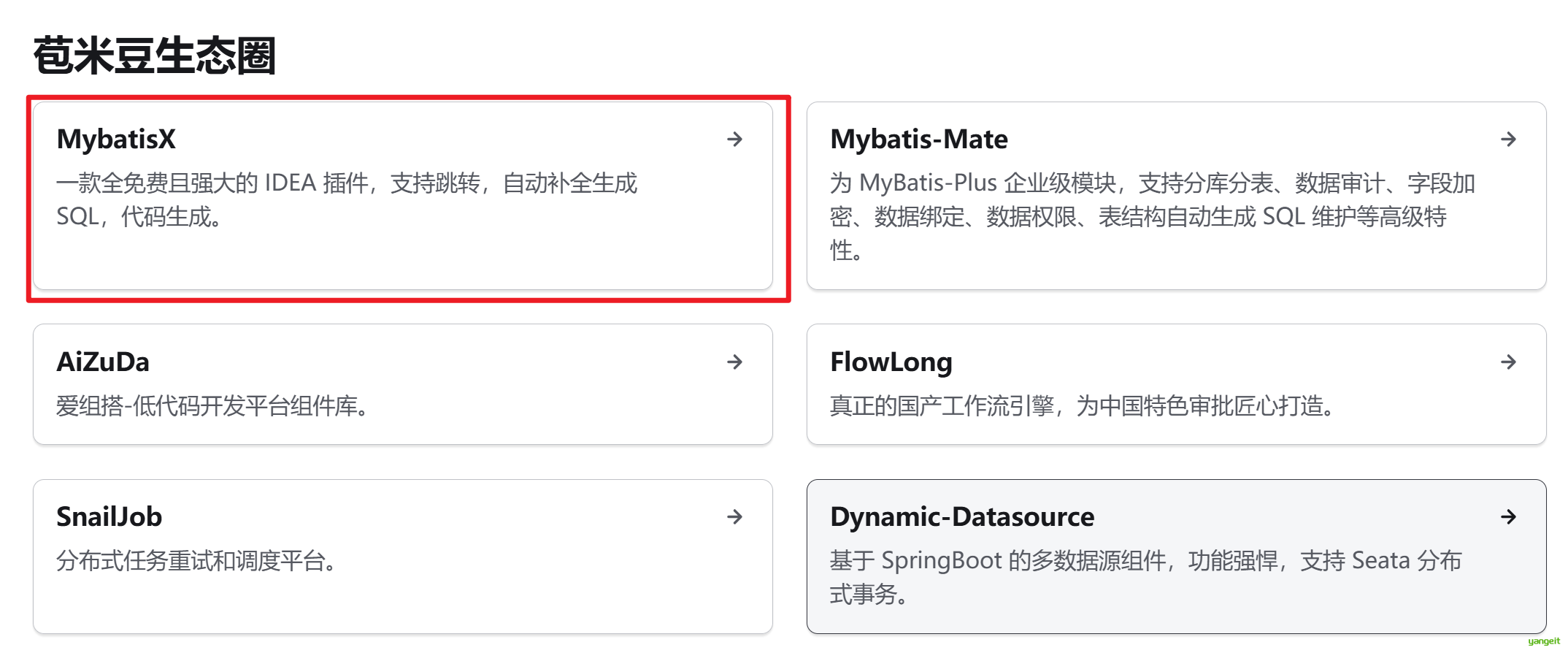Image resolution: width=1568 pixels, height=653 pixels.
Task: Click the arrow icon on AiZuDa card
Action: [x=735, y=362]
